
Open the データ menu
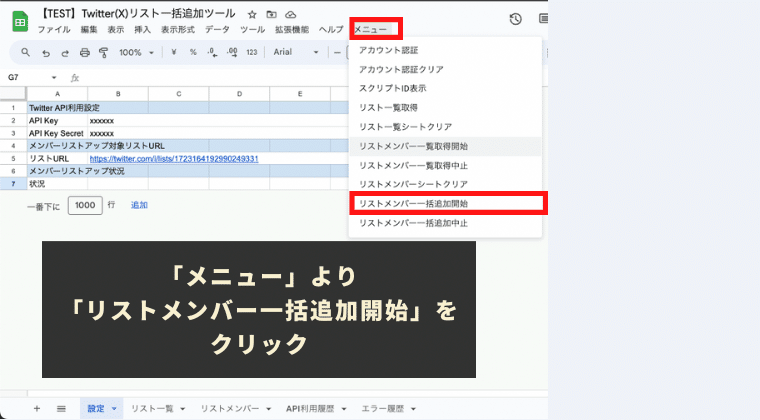pyautogui.click(x=217, y=30)
